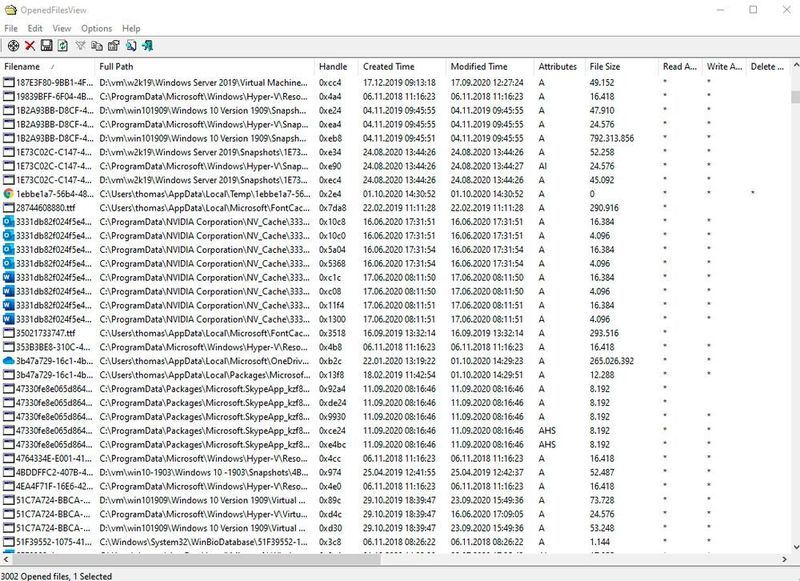Viewport: 800px width, 581px height.
Task: Click the file icon of 35021733747.ttf
Action: pyautogui.click(x=8, y=333)
